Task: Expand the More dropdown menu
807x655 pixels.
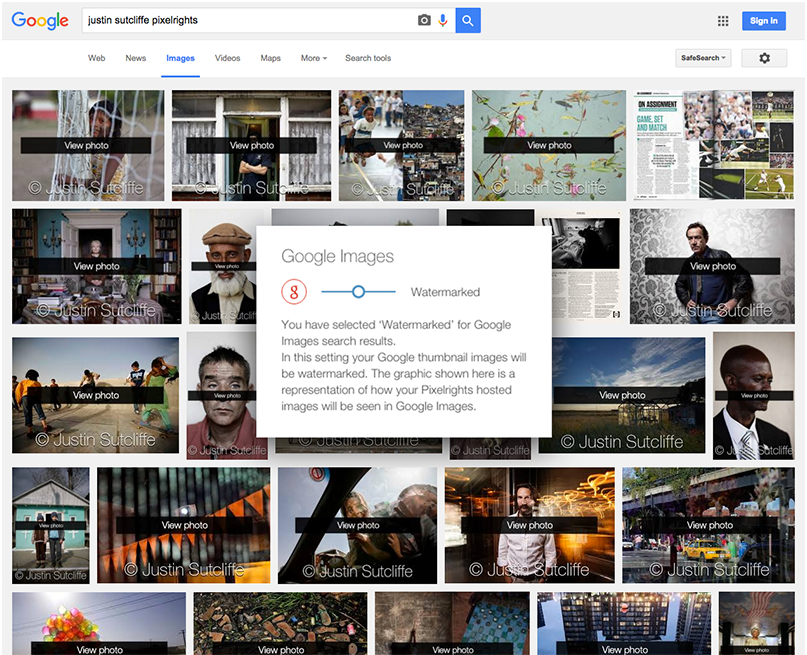Action: pos(314,58)
